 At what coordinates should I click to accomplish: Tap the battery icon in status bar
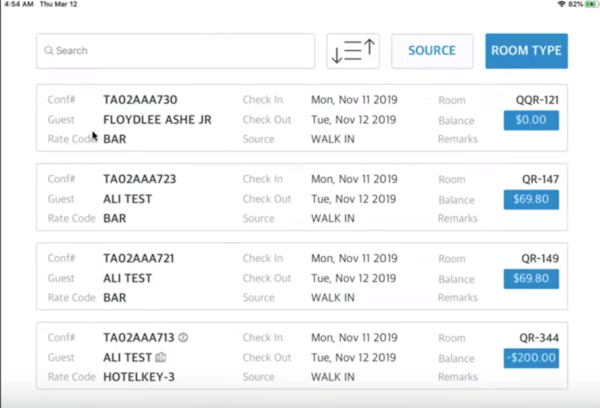[x=590, y=5]
